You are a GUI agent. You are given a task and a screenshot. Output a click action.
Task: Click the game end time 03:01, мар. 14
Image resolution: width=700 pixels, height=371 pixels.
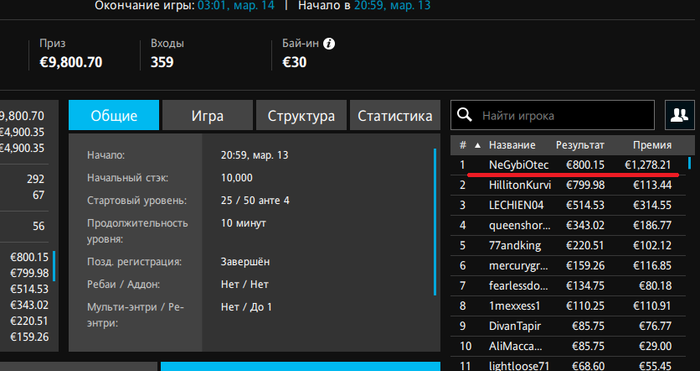[x=236, y=6]
